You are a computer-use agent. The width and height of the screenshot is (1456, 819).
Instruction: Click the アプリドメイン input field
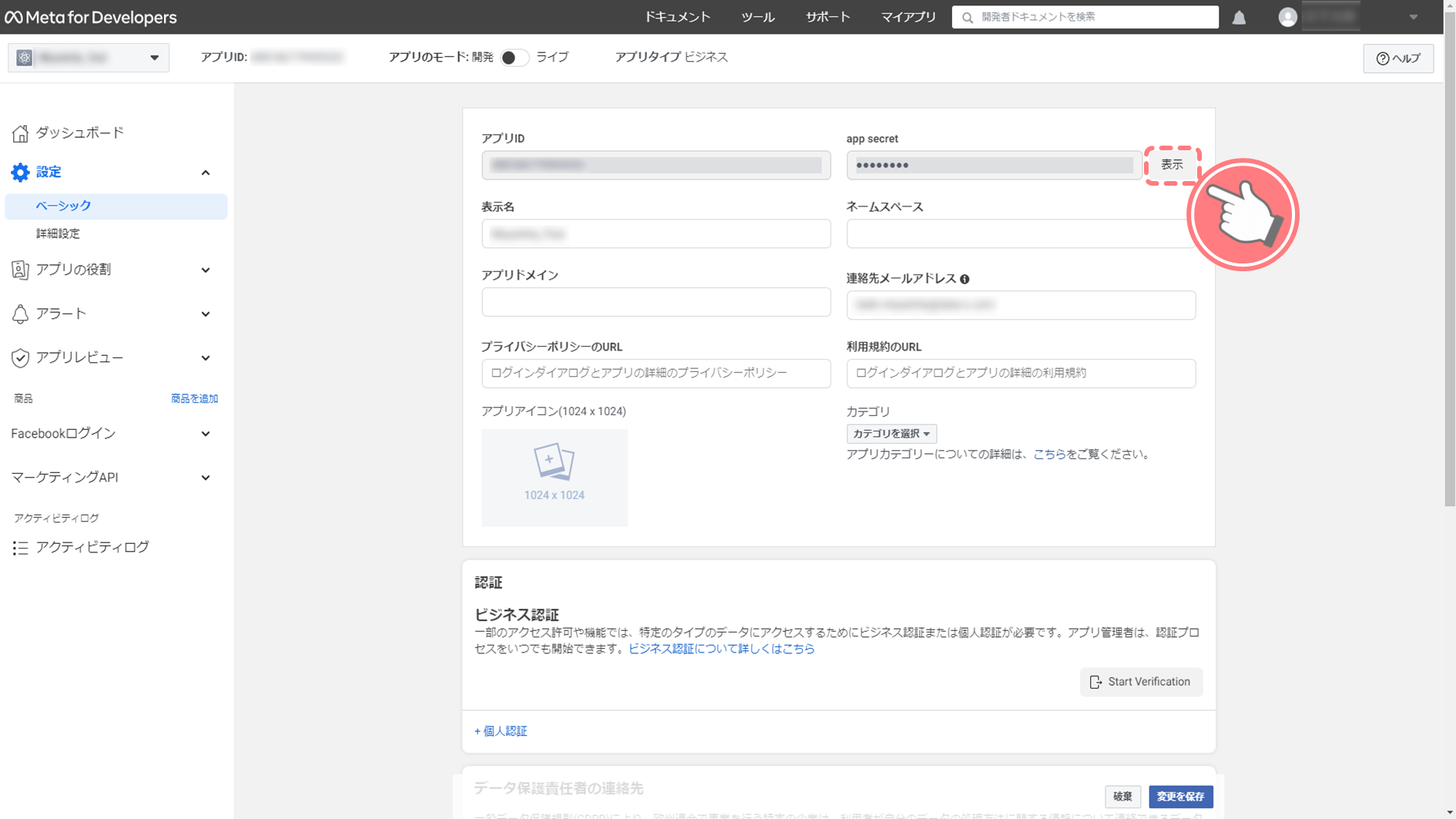(x=656, y=302)
